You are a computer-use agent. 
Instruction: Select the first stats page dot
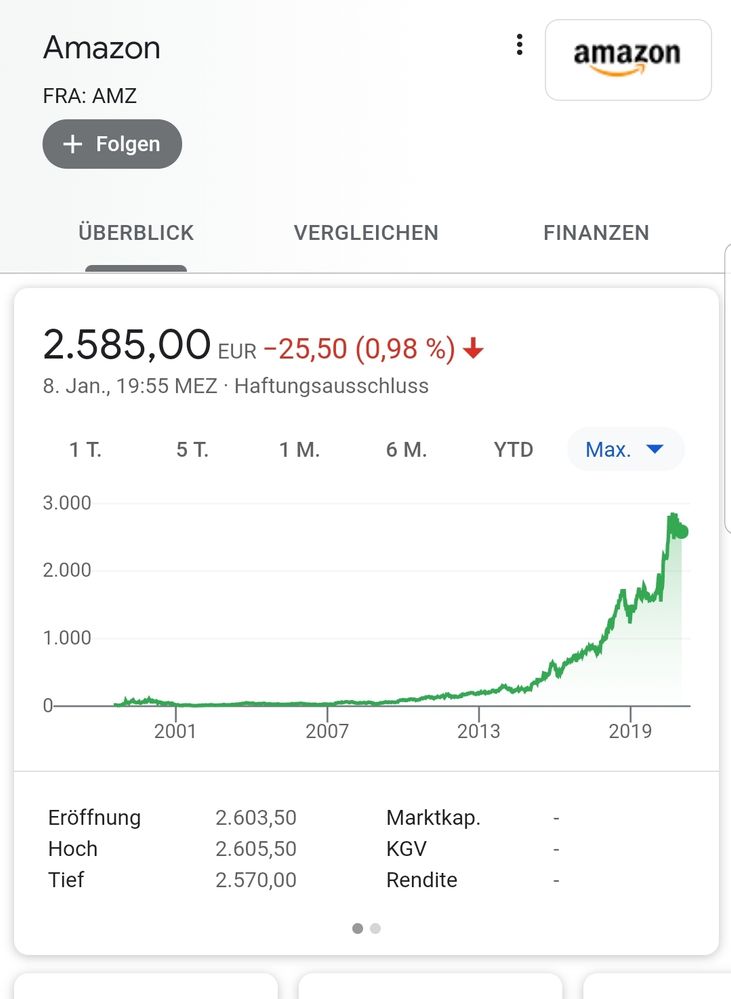(358, 928)
